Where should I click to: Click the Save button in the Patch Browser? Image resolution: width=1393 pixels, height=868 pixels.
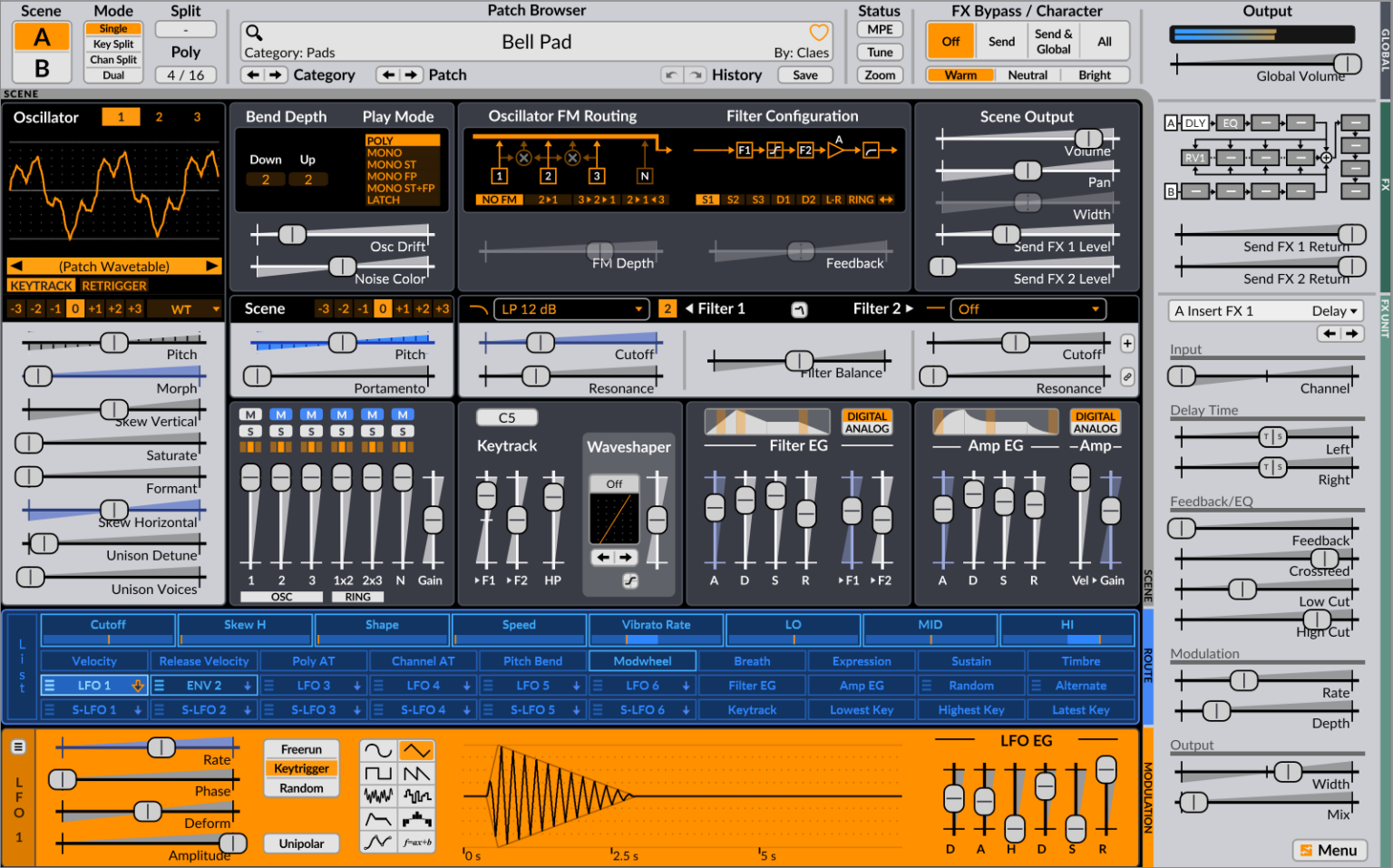[x=805, y=75]
